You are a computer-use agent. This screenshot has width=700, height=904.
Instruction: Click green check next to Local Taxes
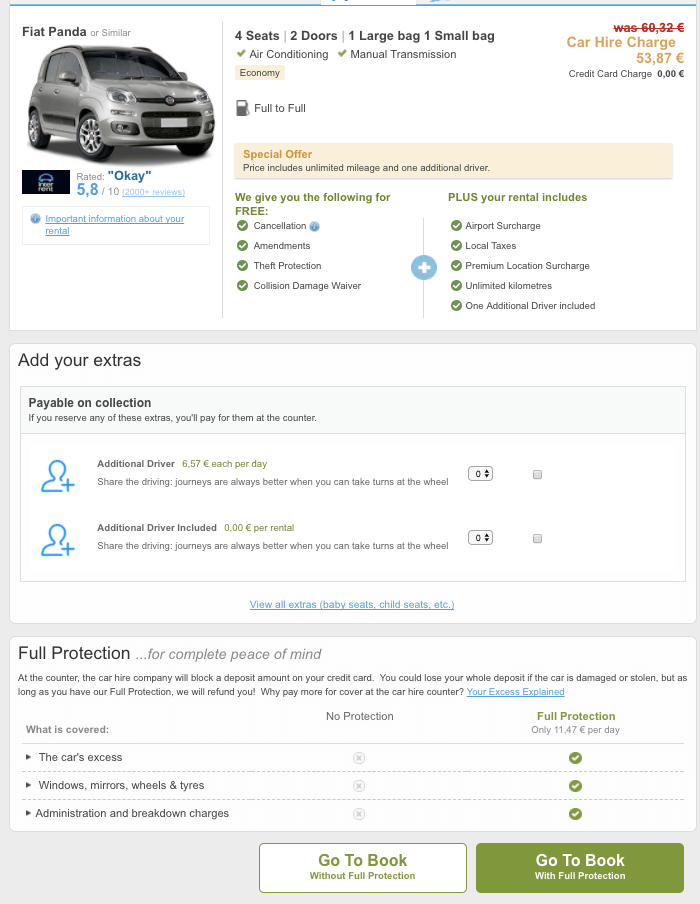click(456, 246)
